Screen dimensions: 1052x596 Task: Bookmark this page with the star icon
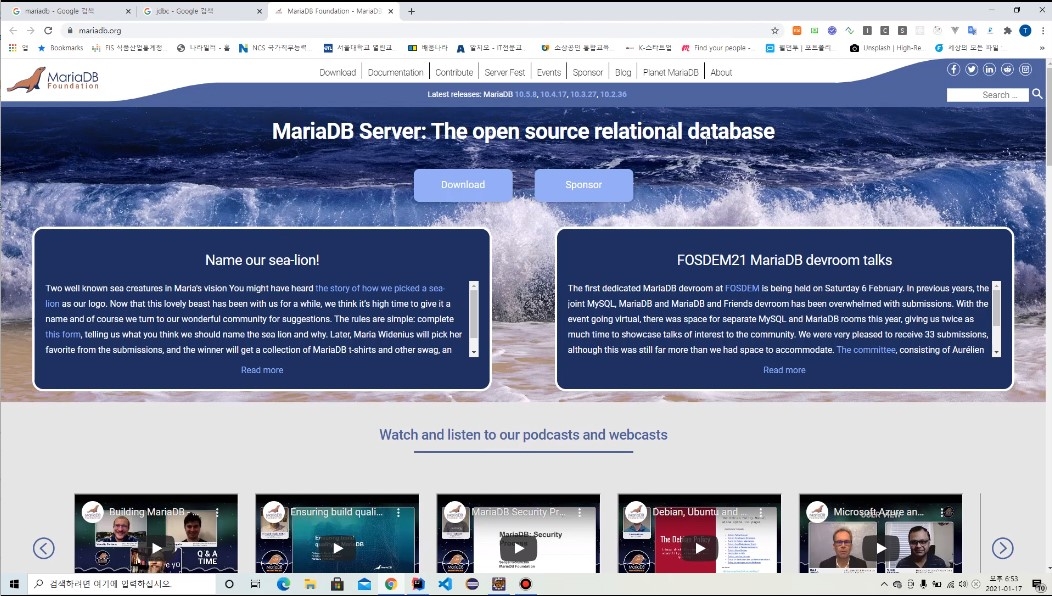point(775,31)
